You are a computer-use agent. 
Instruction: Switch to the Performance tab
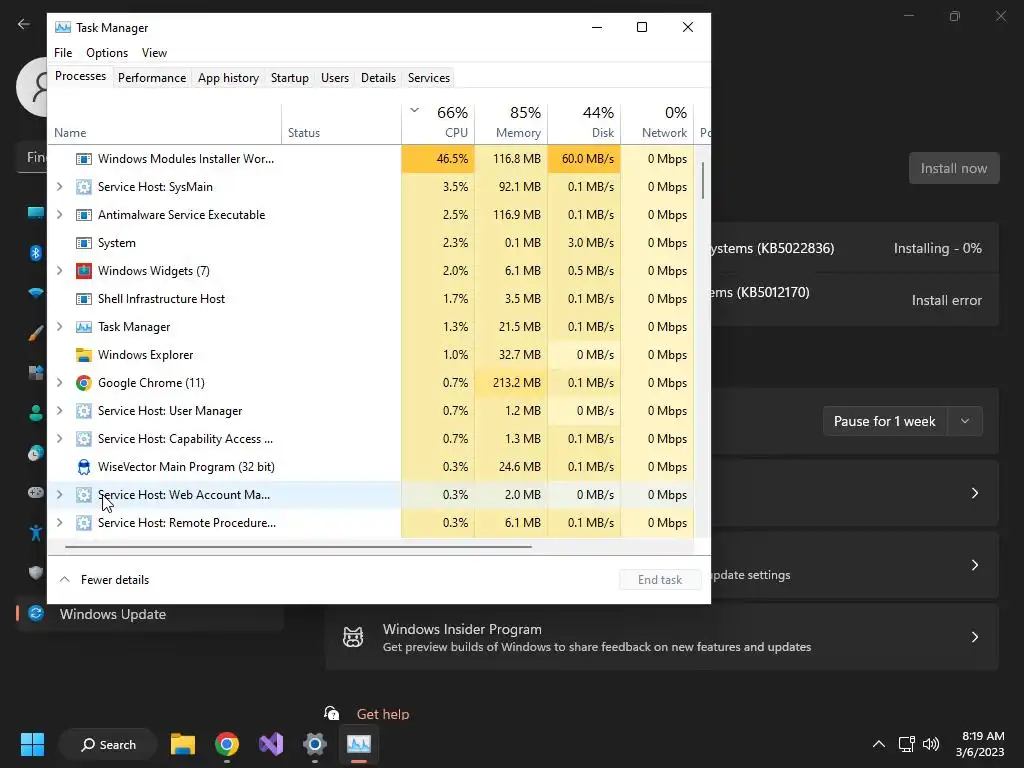[x=152, y=78]
